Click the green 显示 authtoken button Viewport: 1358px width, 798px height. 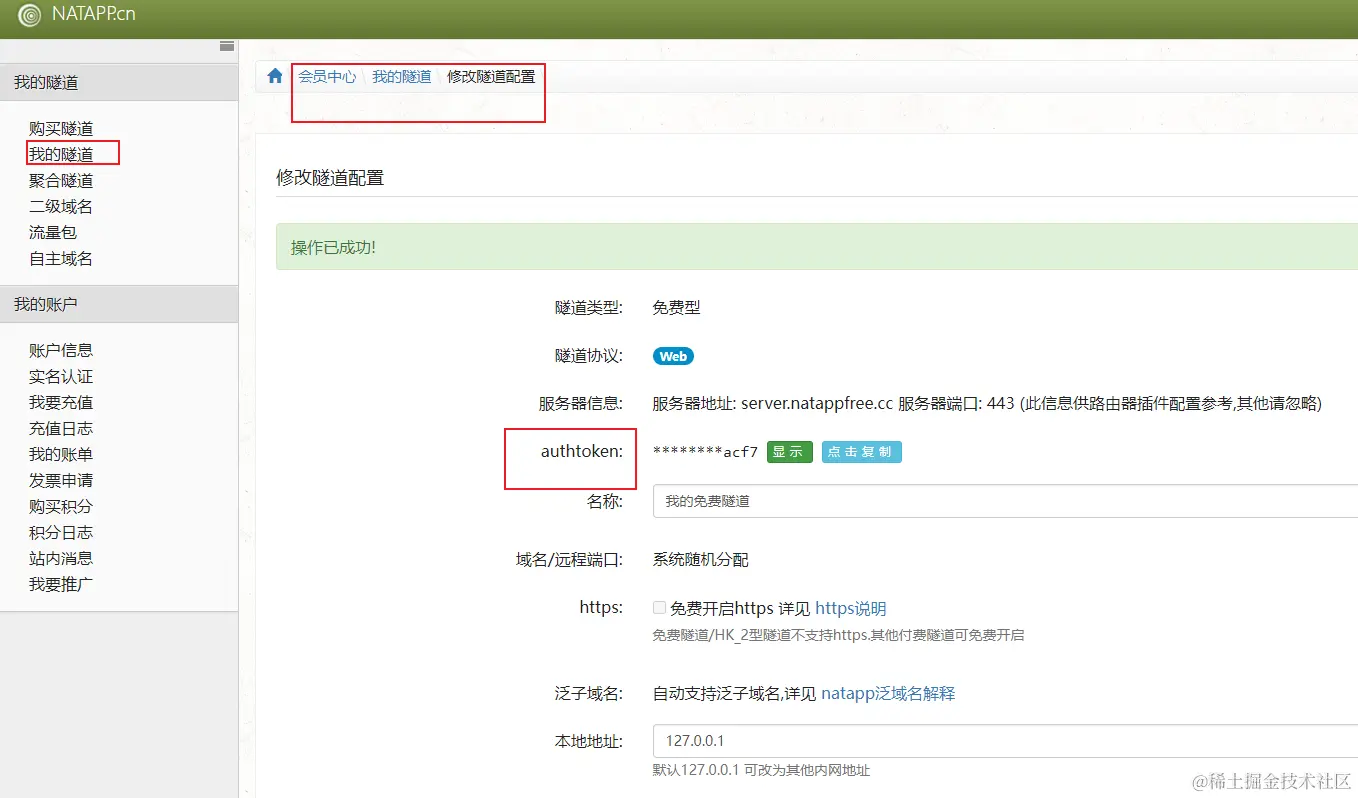click(790, 452)
